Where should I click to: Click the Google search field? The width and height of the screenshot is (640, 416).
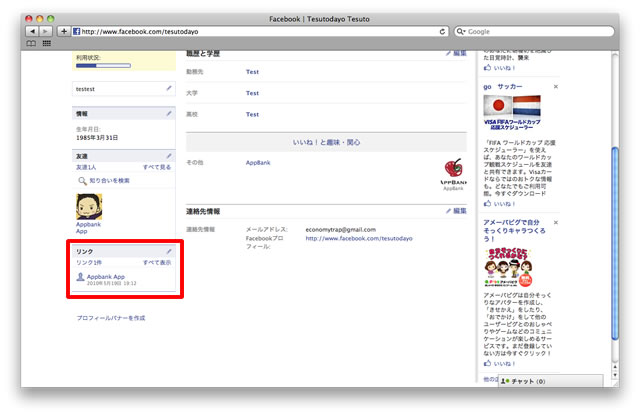click(x=534, y=31)
